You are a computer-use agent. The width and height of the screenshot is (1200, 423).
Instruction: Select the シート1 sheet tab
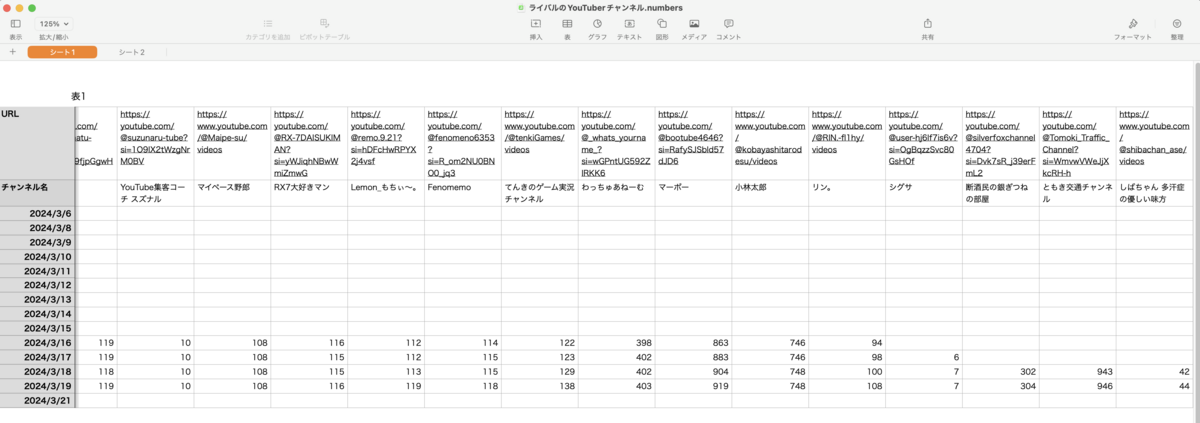click(x=62, y=52)
